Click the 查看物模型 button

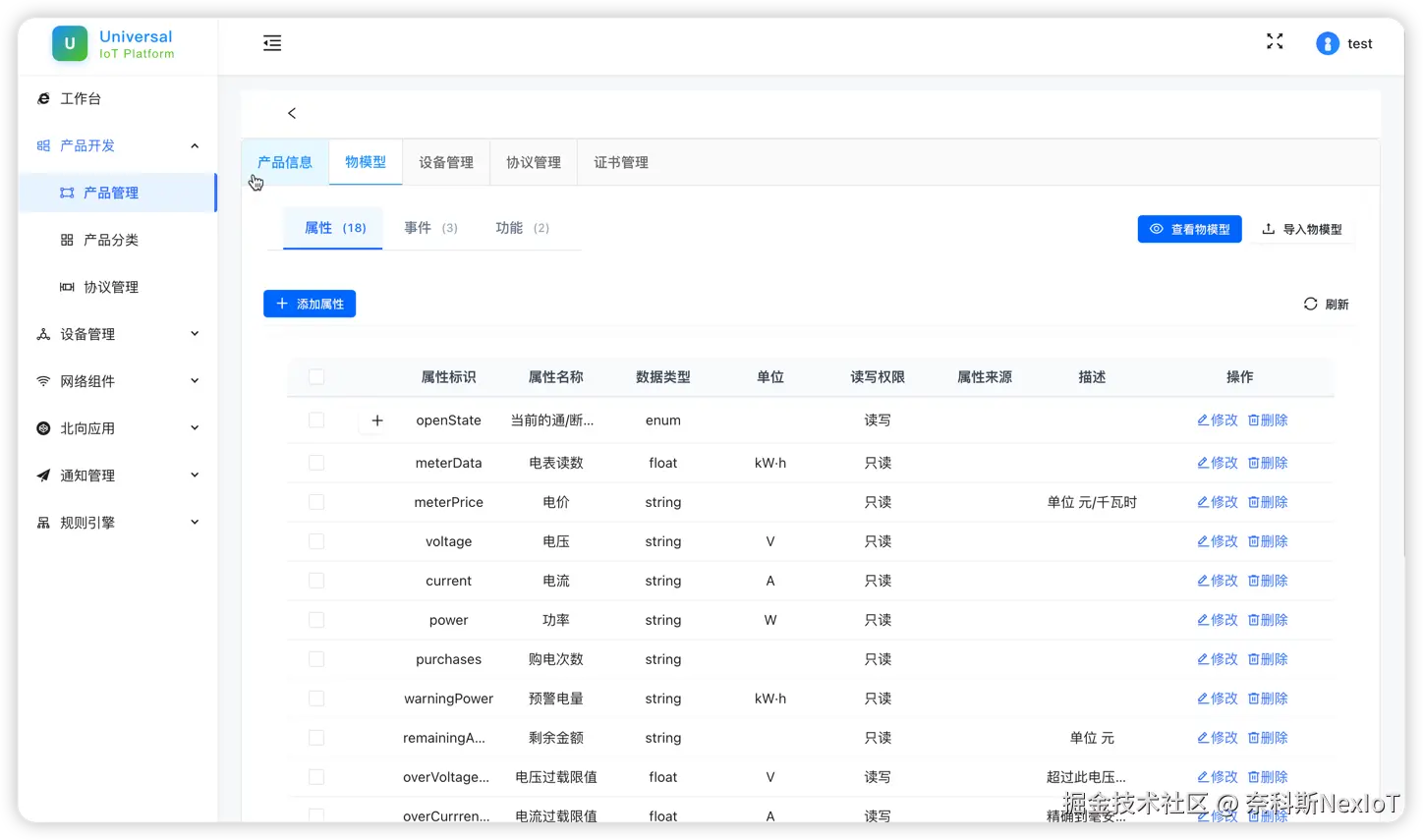1189,228
